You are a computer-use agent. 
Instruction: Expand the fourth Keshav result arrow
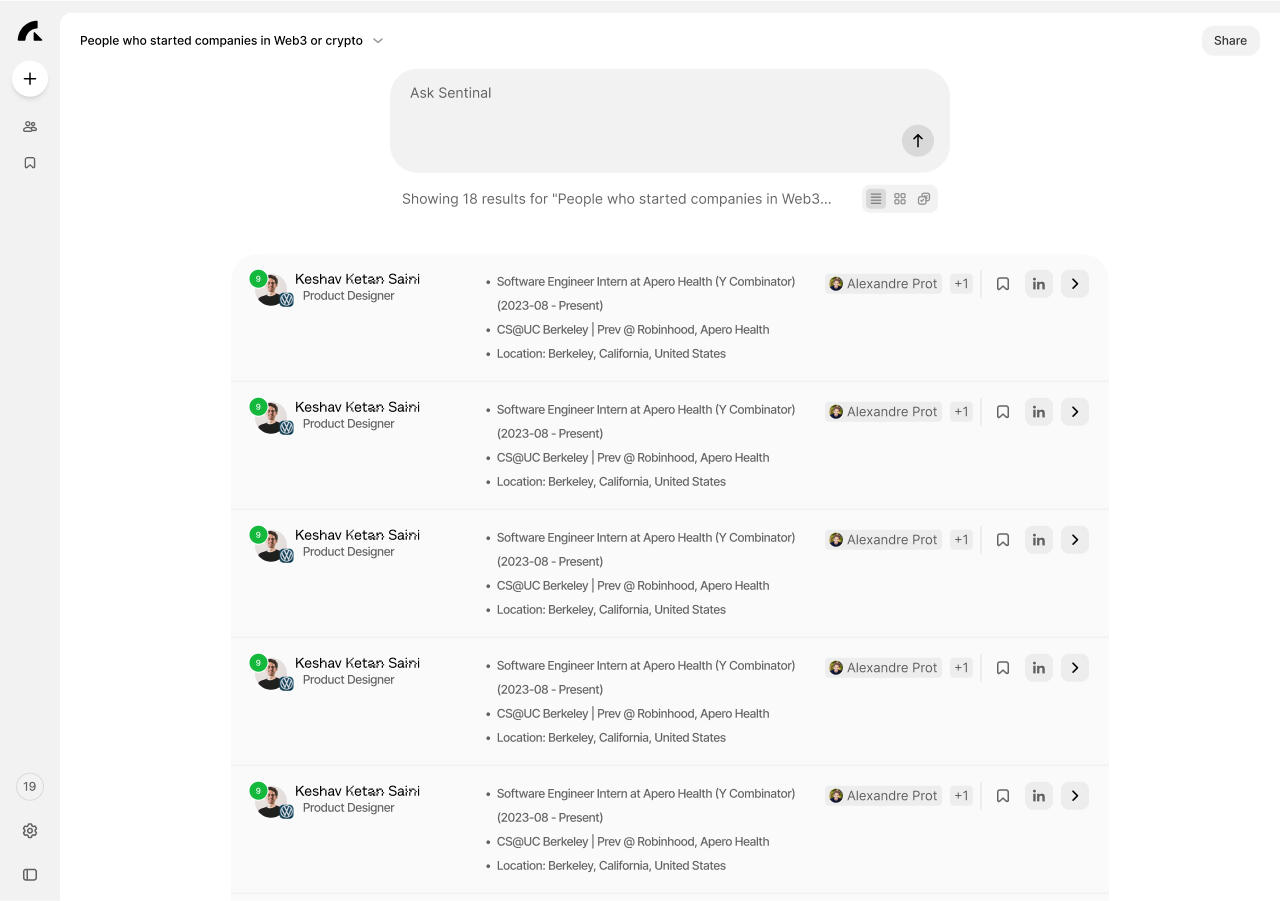(1075, 668)
